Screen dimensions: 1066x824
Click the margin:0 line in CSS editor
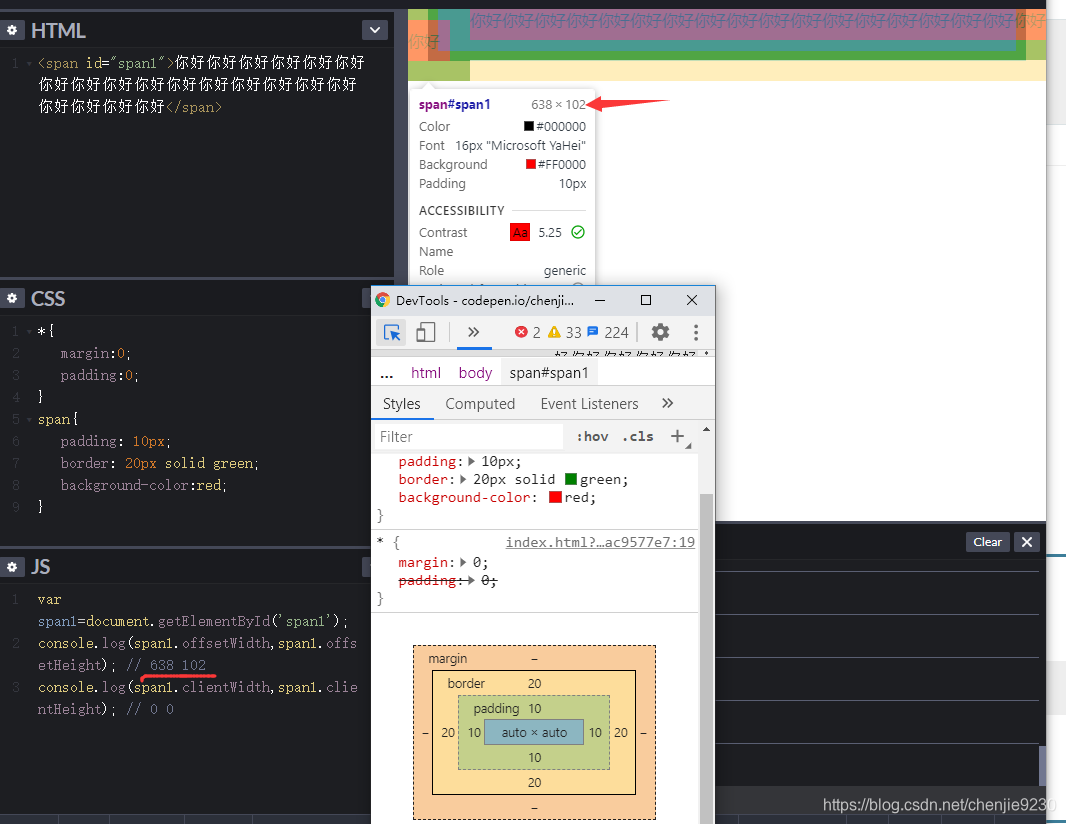tap(95, 353)
